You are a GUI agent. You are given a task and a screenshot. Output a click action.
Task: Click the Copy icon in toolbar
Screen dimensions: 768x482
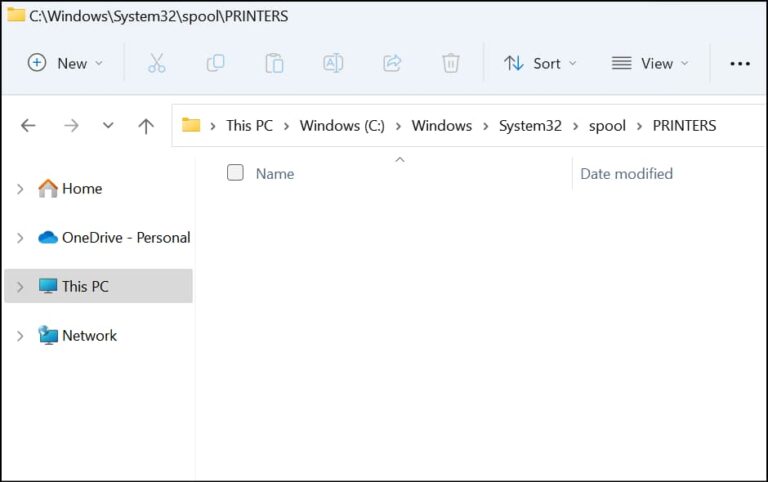[x=215, y=63]
